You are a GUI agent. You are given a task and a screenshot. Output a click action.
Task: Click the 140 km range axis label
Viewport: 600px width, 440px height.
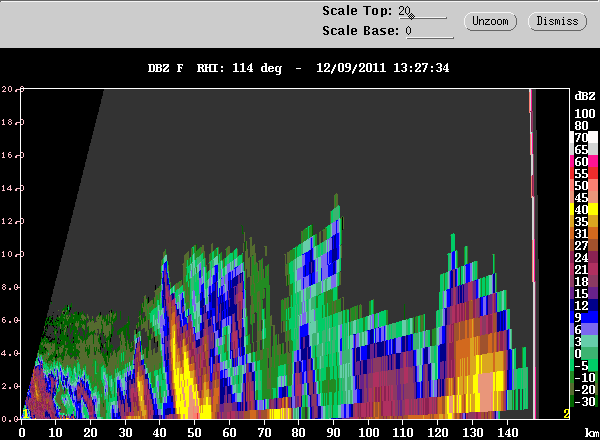[x=507, y=433]
